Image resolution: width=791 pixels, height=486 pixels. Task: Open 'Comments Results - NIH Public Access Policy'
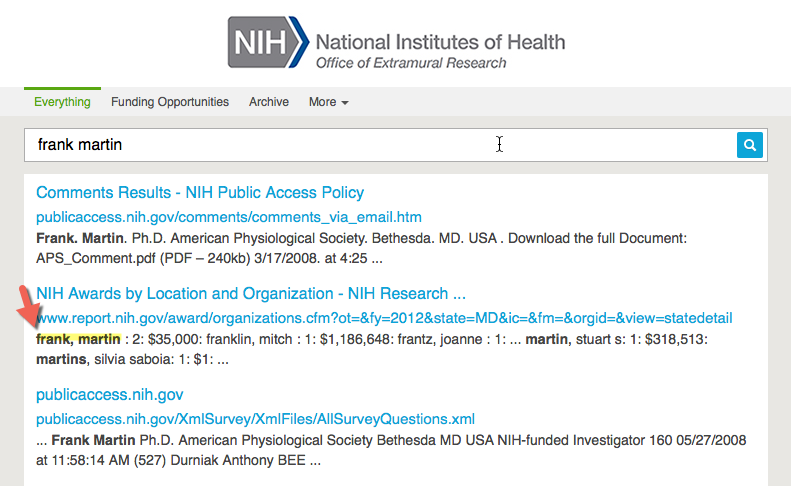tap(200, 193)
